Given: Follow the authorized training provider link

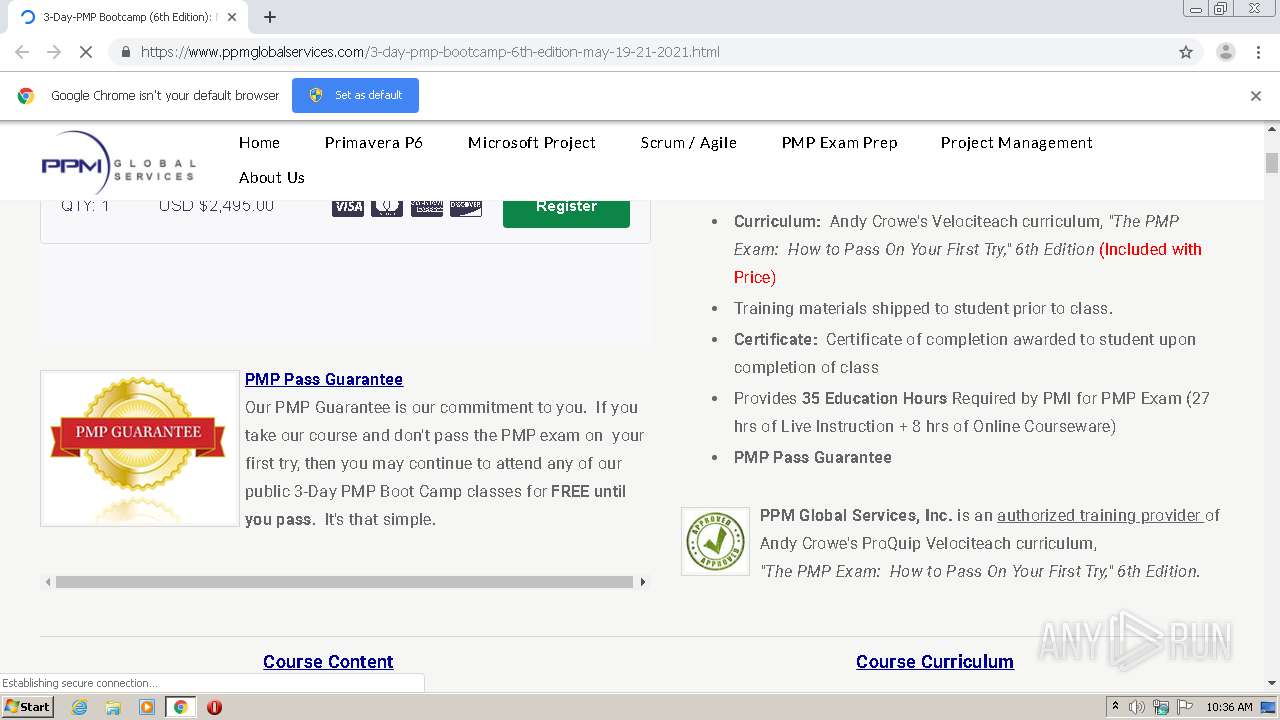Looking at the screenshot, I should pos(1099,515).
